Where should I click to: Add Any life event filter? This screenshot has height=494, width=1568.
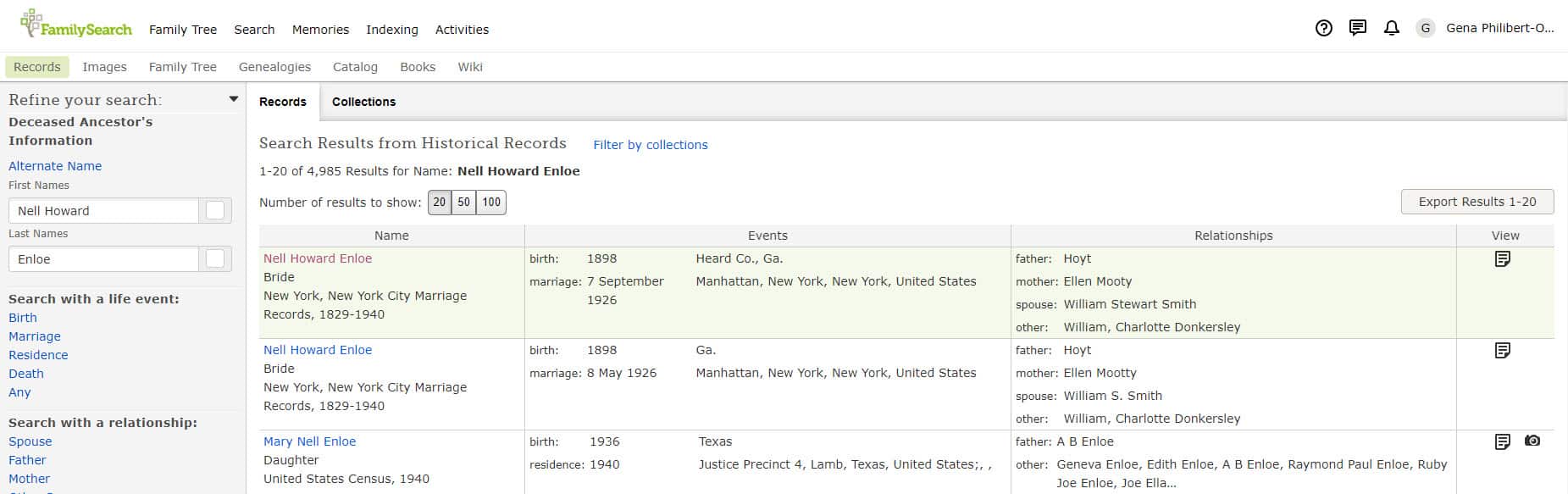point(19,392)
